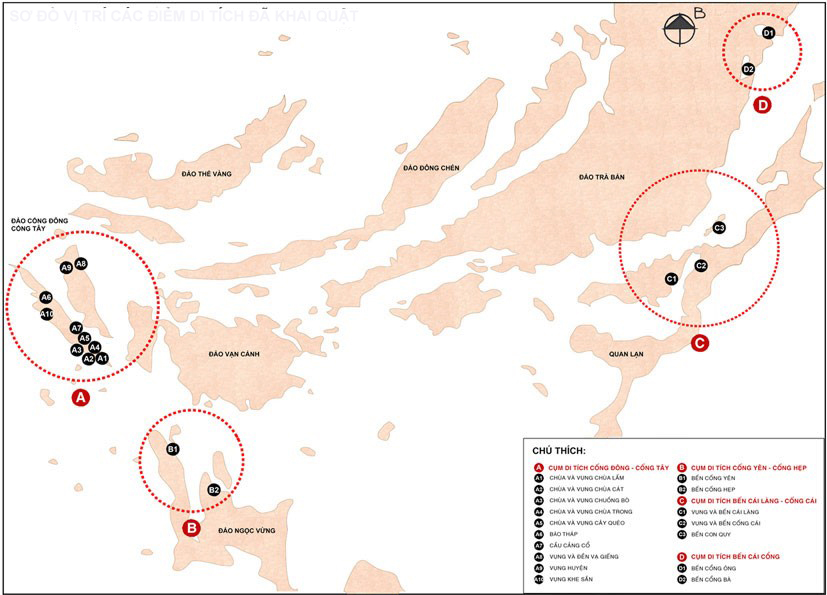Click the A10 site marker
Screen dimensions: 827x595
tap(46, 314)
